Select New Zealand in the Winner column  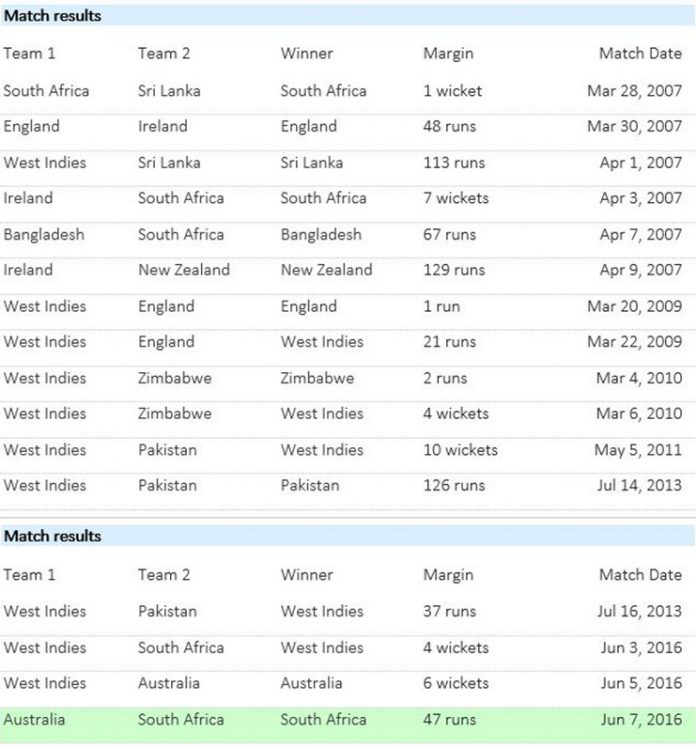[x=326, y=270]
